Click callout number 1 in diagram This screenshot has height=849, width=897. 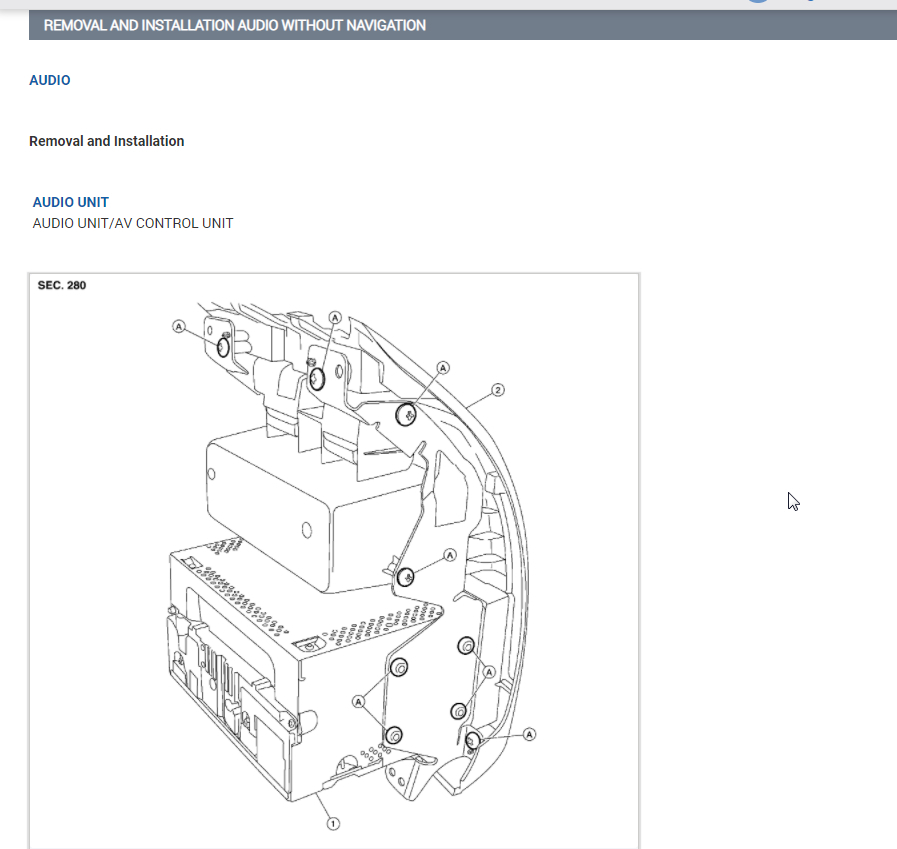click(333, 823)
